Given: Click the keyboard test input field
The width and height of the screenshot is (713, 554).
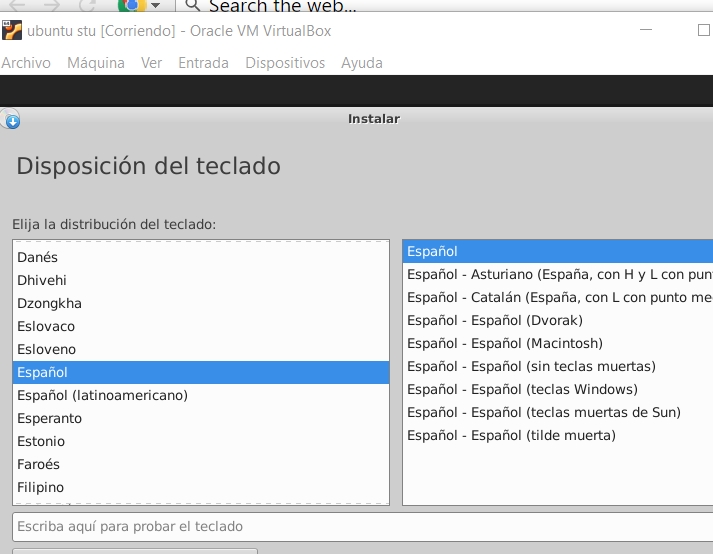Looking at the screenshot, I should (x=360, y=527).
